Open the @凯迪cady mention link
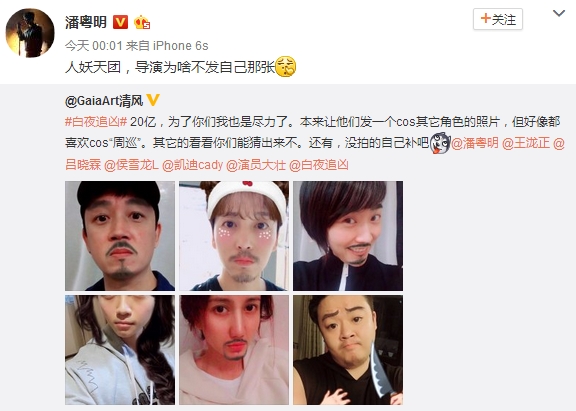Viewport: 576px width, 411px height. click(x=192, y=165)
